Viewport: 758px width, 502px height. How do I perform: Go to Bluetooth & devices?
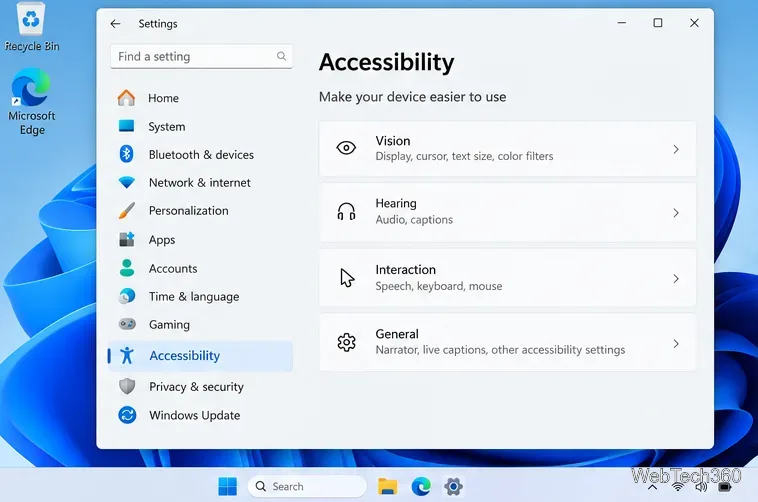tap(201, 154)
